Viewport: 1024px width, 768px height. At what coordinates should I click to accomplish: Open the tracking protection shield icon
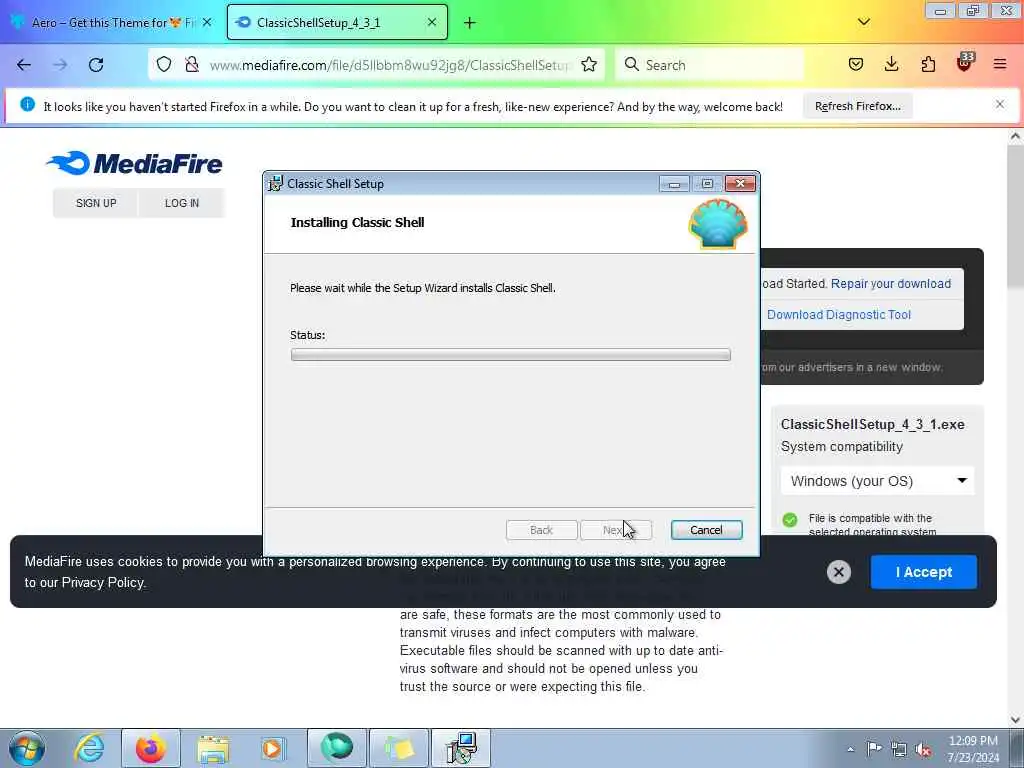(x=164, y=65)
